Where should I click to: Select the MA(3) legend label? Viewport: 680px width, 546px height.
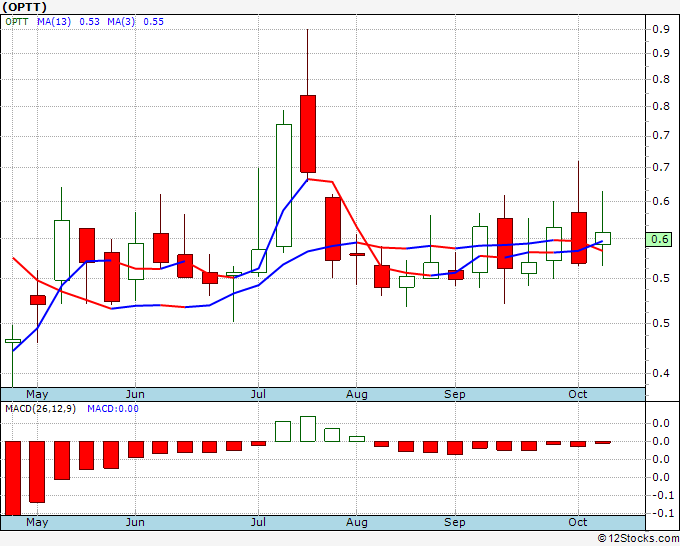(121, 22)
